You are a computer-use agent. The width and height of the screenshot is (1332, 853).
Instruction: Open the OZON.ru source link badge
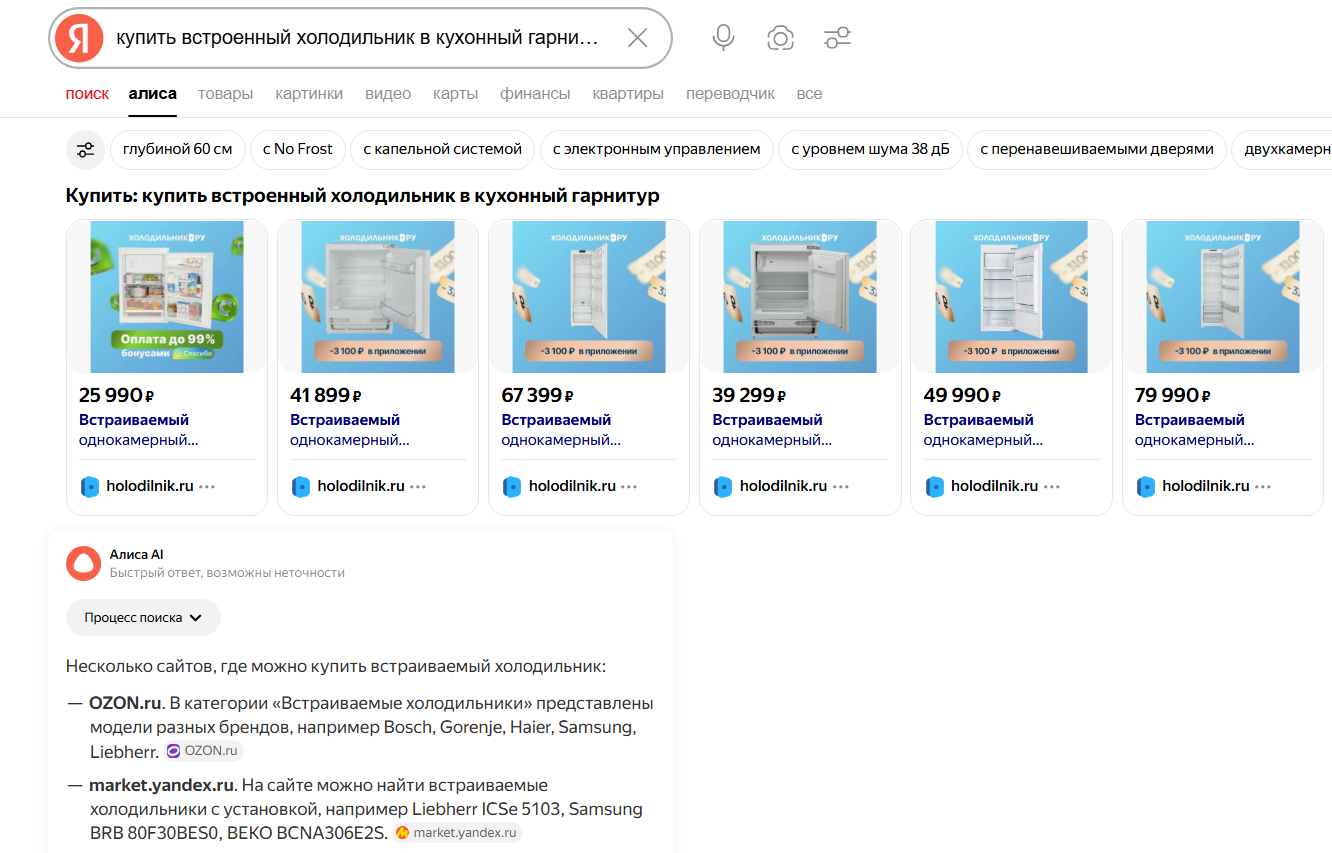204,751
